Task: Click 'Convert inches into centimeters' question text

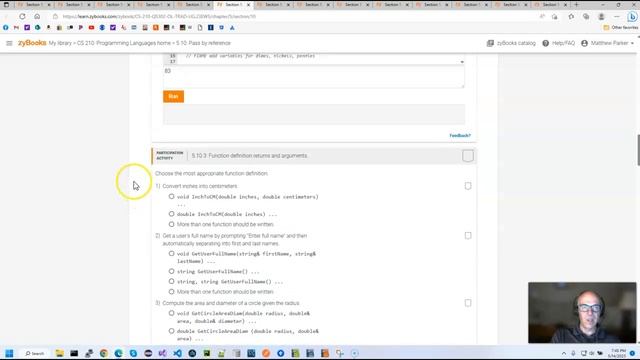Action: click(x=200, y=186)
